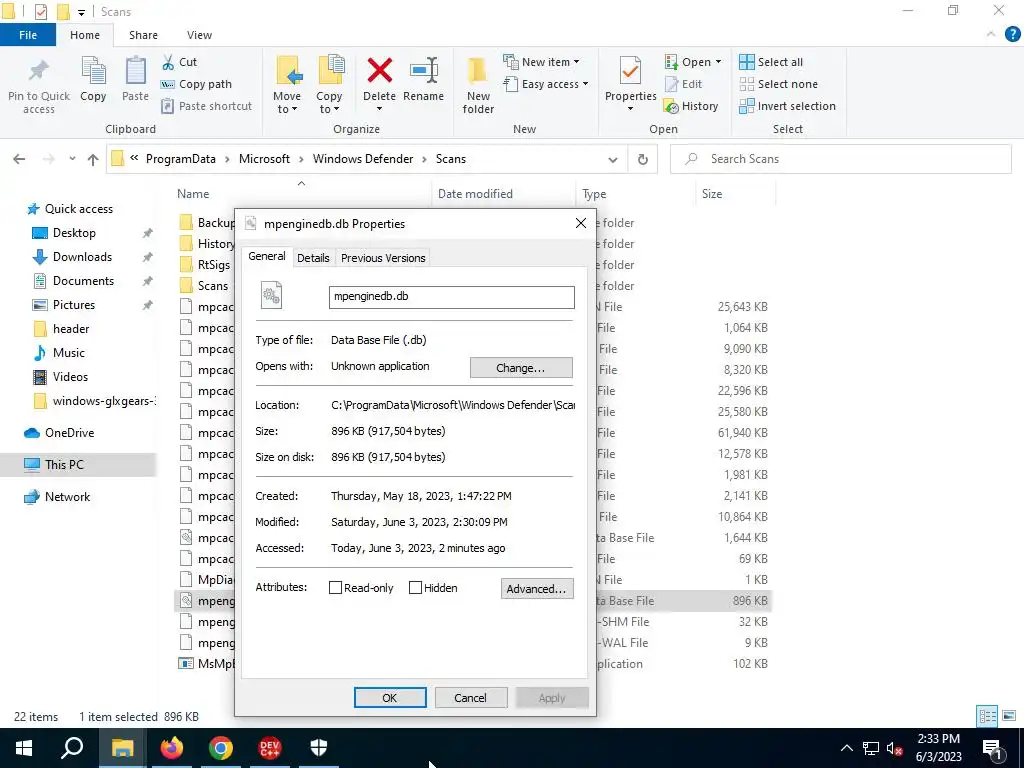The image size is (1024, 768).
Task: Open the taskbar search magnifier
Action: pyautogui.click(x=72, y=748)
